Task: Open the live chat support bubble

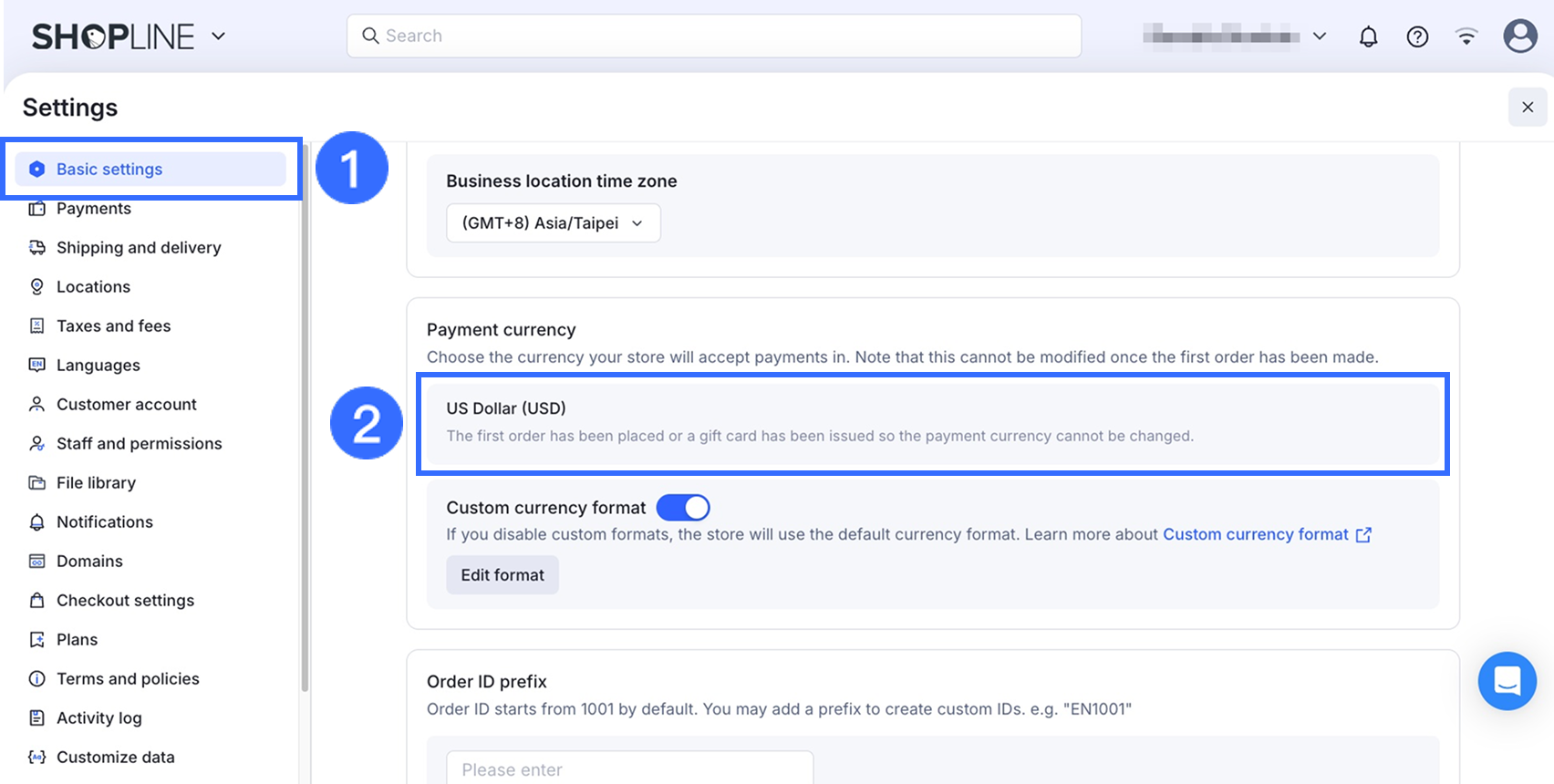Action: (1507, 681)
